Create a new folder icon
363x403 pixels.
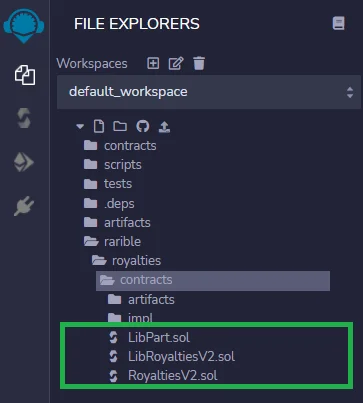pyautogui.click(x=120, y=126)
